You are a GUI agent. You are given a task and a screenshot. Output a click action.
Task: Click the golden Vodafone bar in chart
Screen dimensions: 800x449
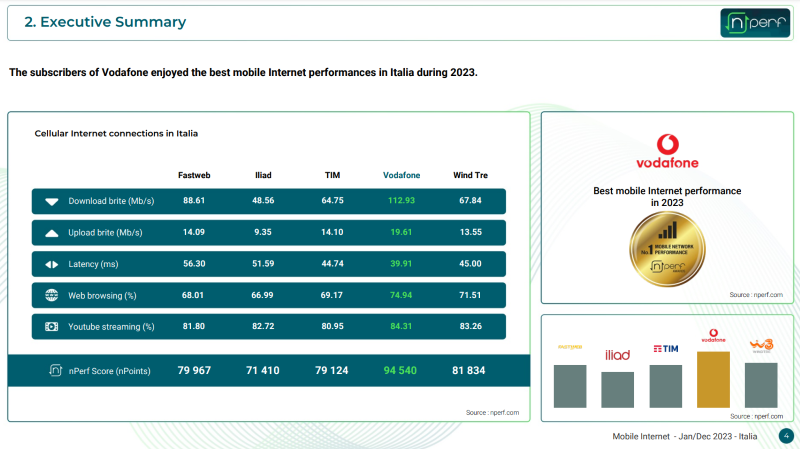pos(714,379)
